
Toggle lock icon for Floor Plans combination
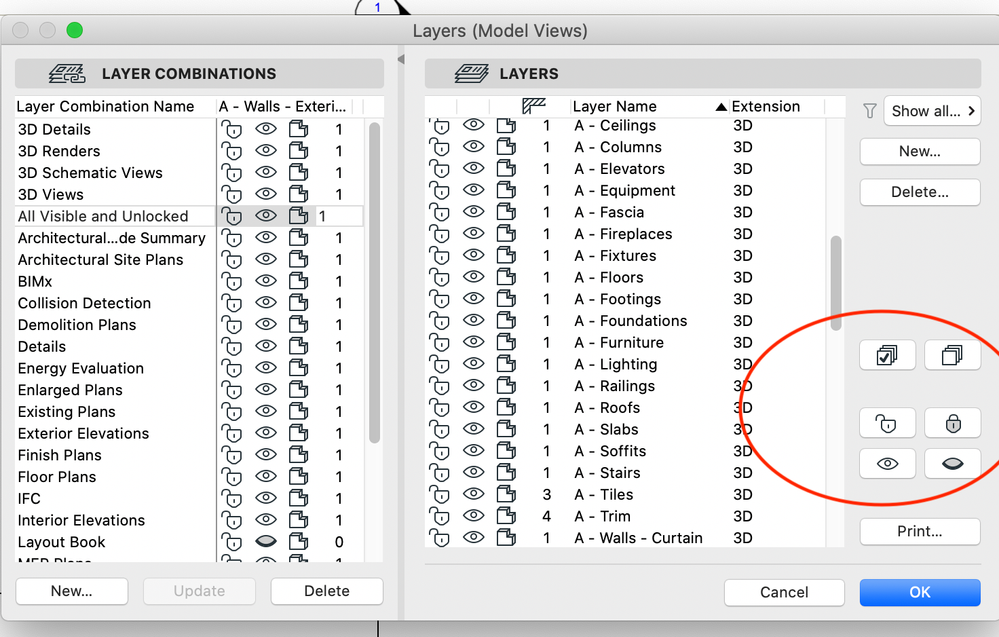[232, 476]
